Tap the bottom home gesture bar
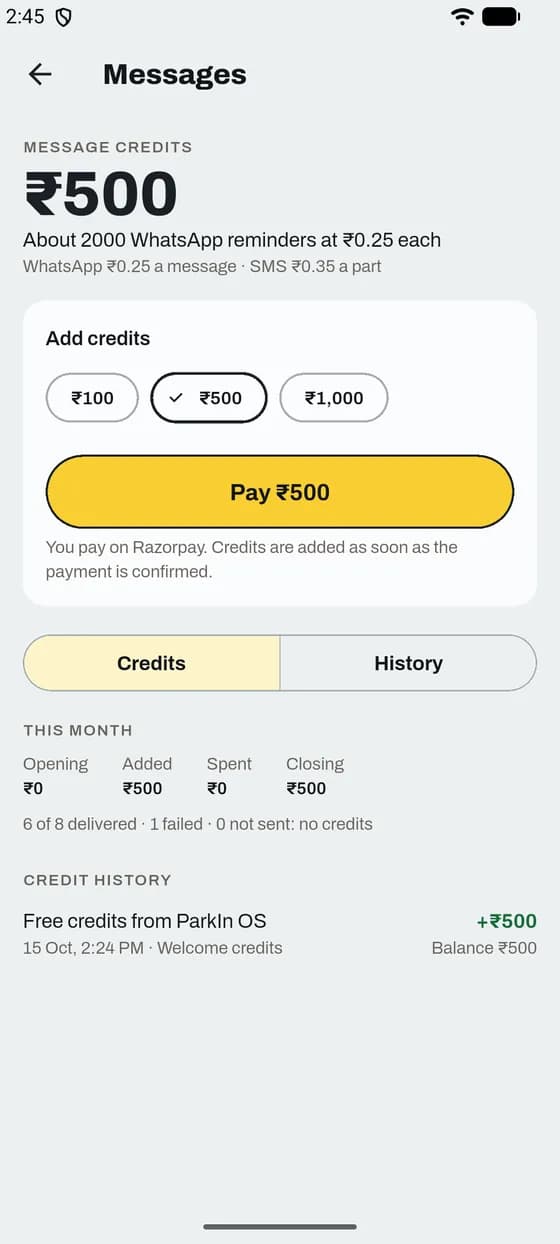 pos(280,1227)
